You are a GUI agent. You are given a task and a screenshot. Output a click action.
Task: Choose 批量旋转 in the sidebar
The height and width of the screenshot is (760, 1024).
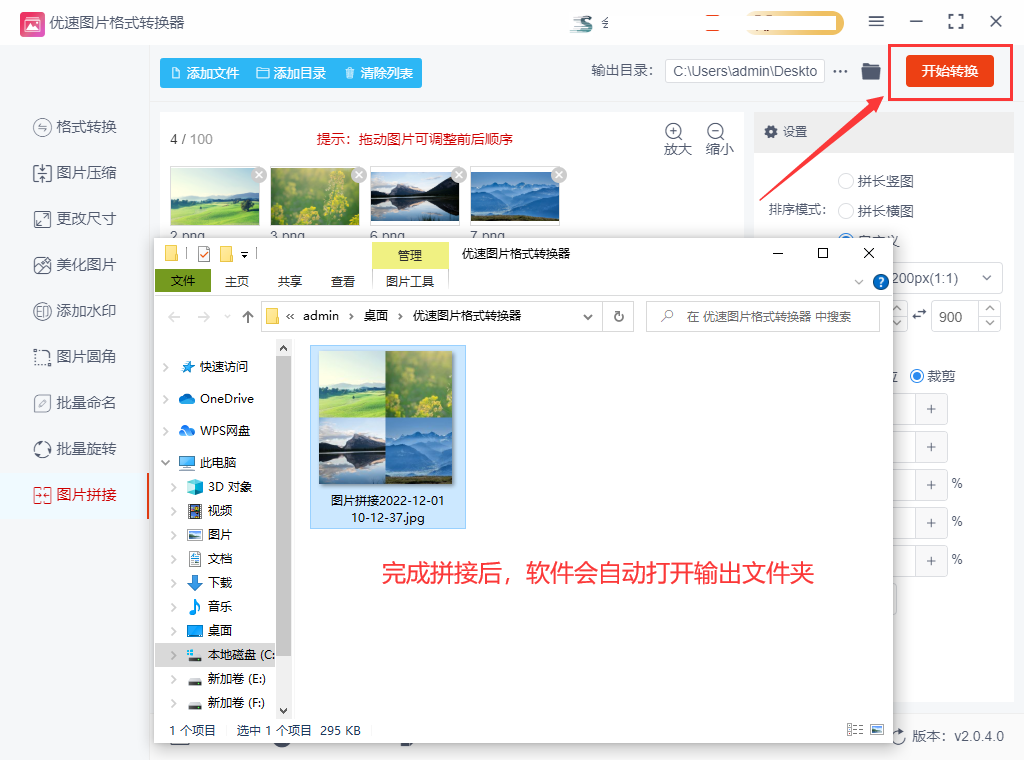(x=74, y=449)
